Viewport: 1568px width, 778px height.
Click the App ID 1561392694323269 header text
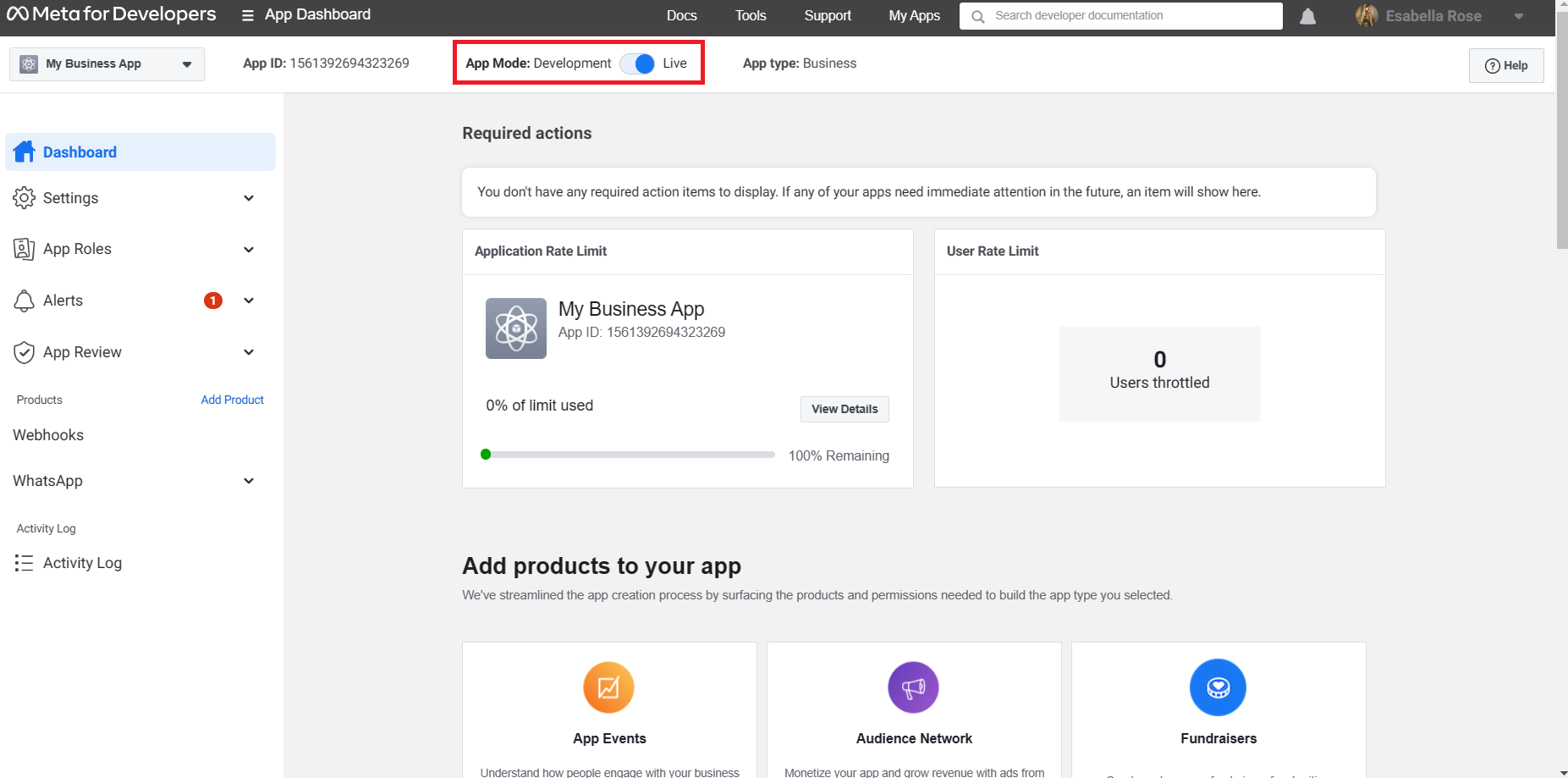coord(326,63)
